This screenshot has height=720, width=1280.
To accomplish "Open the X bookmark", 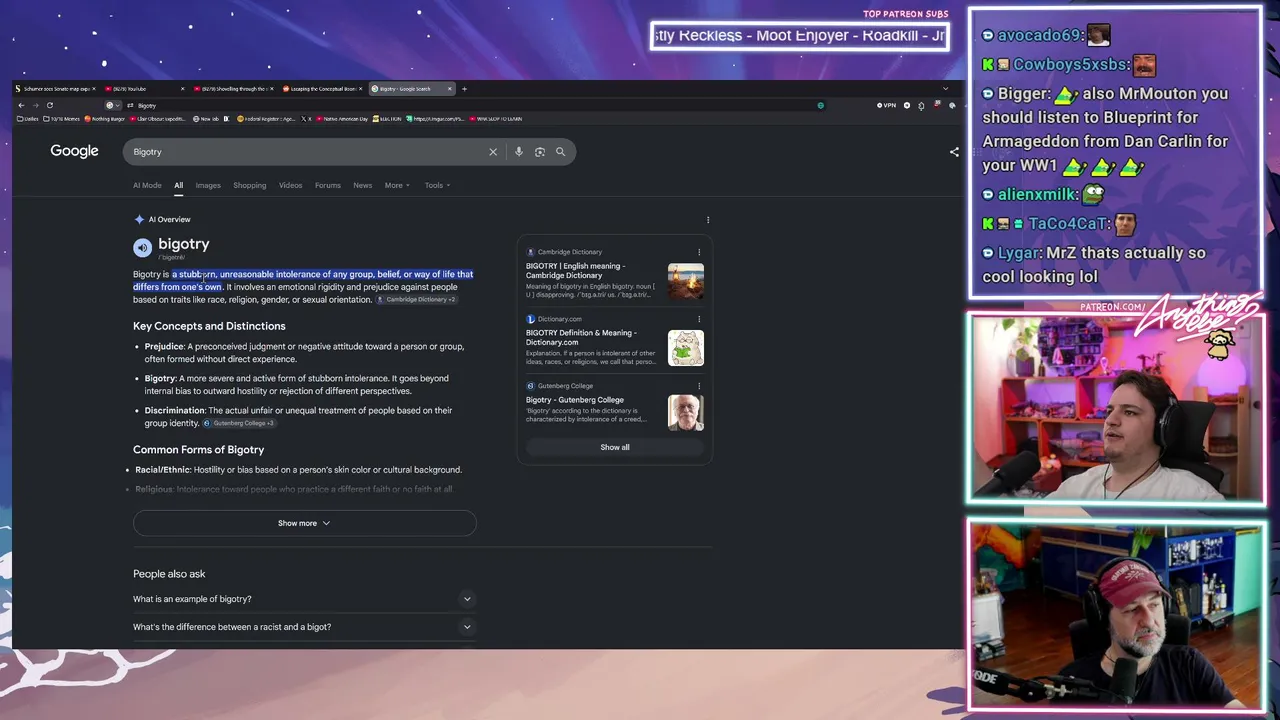I will [x=306, y=119].
